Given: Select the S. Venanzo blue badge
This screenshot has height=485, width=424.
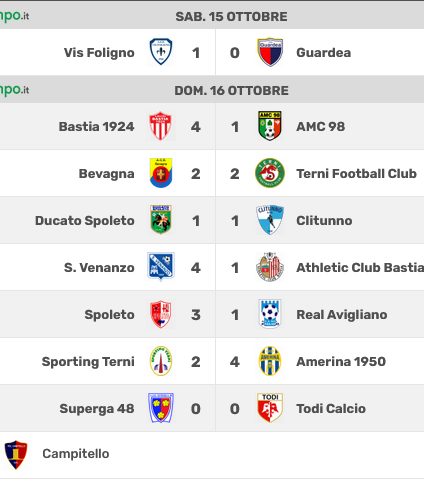Looking at the screenshot, I should pyautogui.click(x=161, y=267).
